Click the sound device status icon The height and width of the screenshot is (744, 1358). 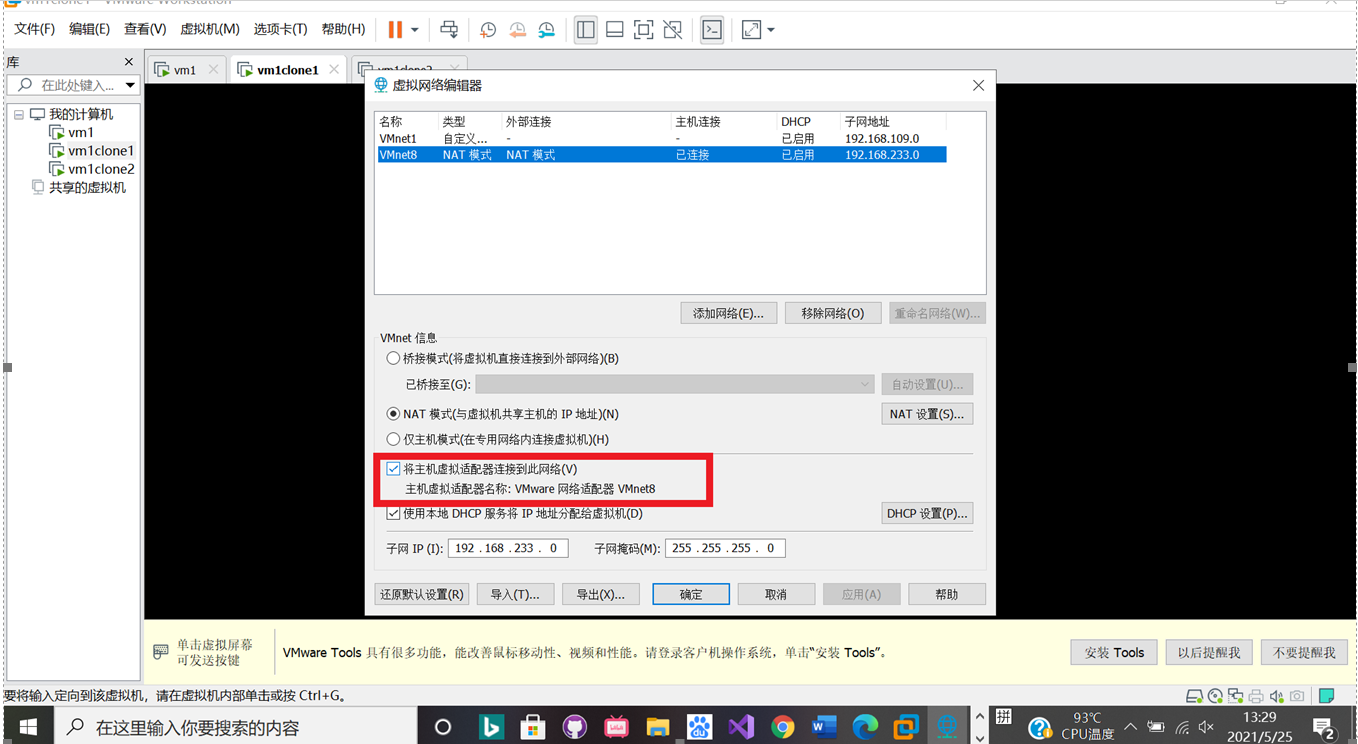(x=1275, y=695)
